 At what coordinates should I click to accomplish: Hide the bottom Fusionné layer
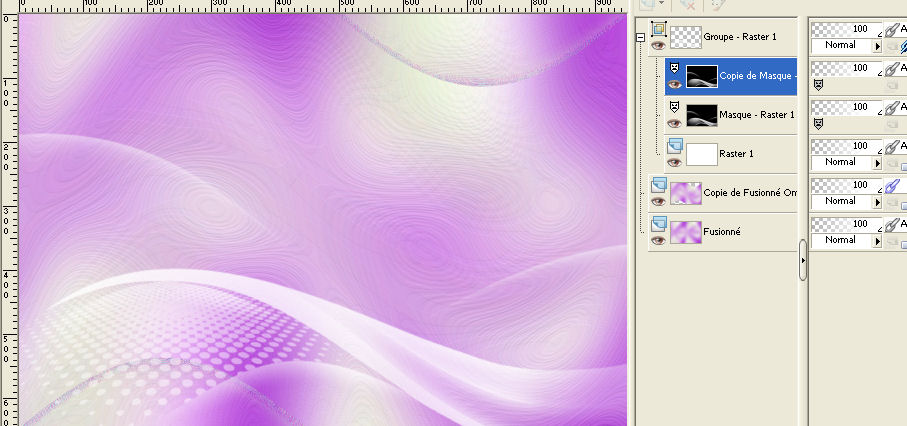point(658,240)
